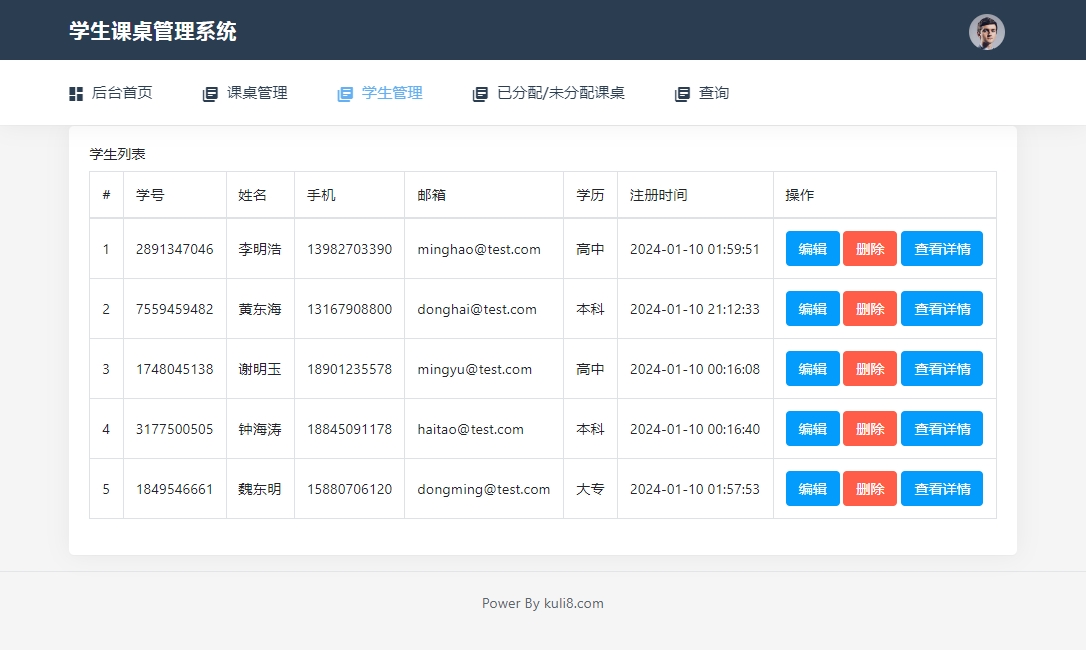
Task: Click the dashboard grid icon beside 后台首页
Action: pyautogui.click(x=76, y=94)
